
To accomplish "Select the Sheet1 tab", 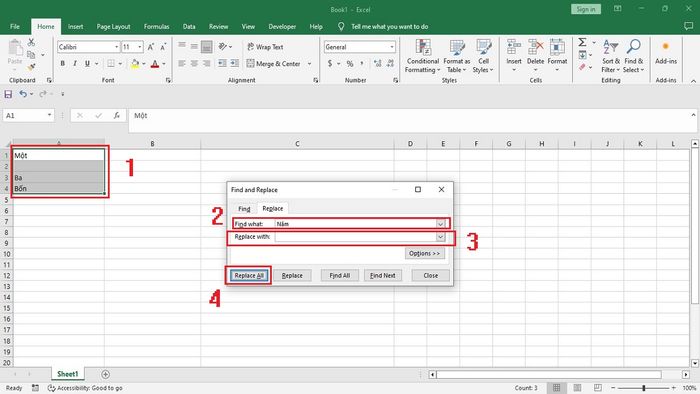I will point(67,374).
